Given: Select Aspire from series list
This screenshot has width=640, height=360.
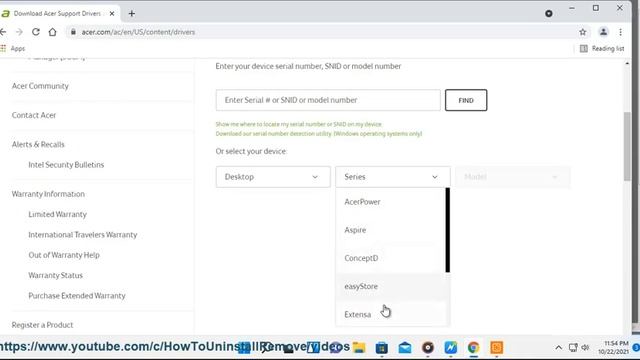Looking at the screenshot, I should pyautogui.click(x=355, y=230).
